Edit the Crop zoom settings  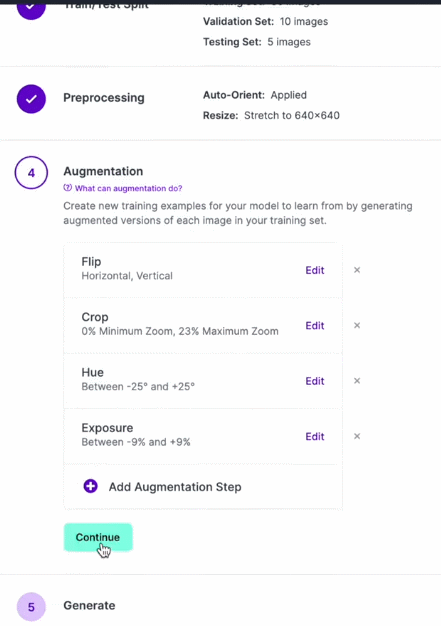pos(314,326)
